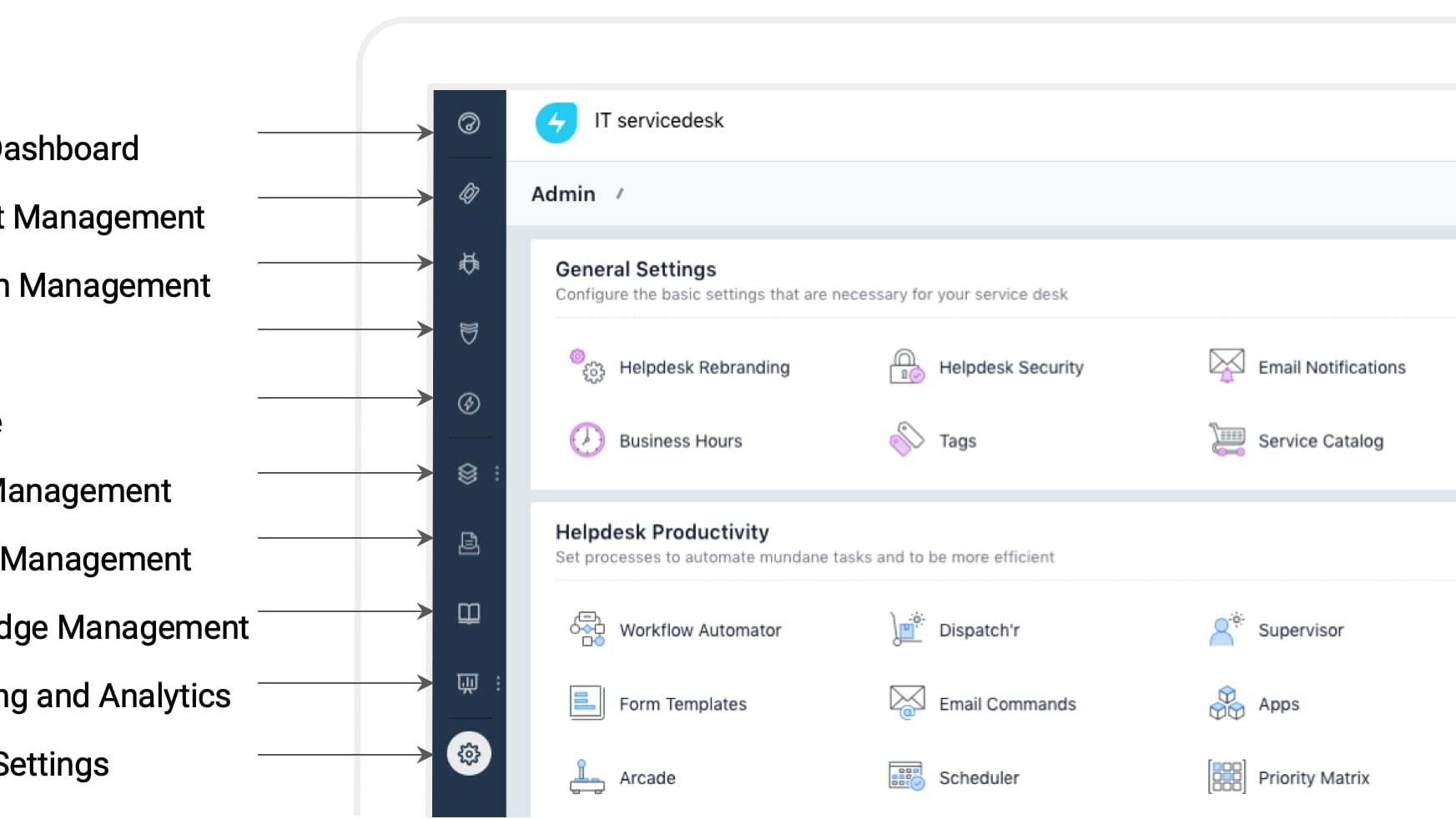This screenshot has width=1456, height=819.
Task: Expand the more-options dots beside Assets icon
Action: tap(497, 474)
